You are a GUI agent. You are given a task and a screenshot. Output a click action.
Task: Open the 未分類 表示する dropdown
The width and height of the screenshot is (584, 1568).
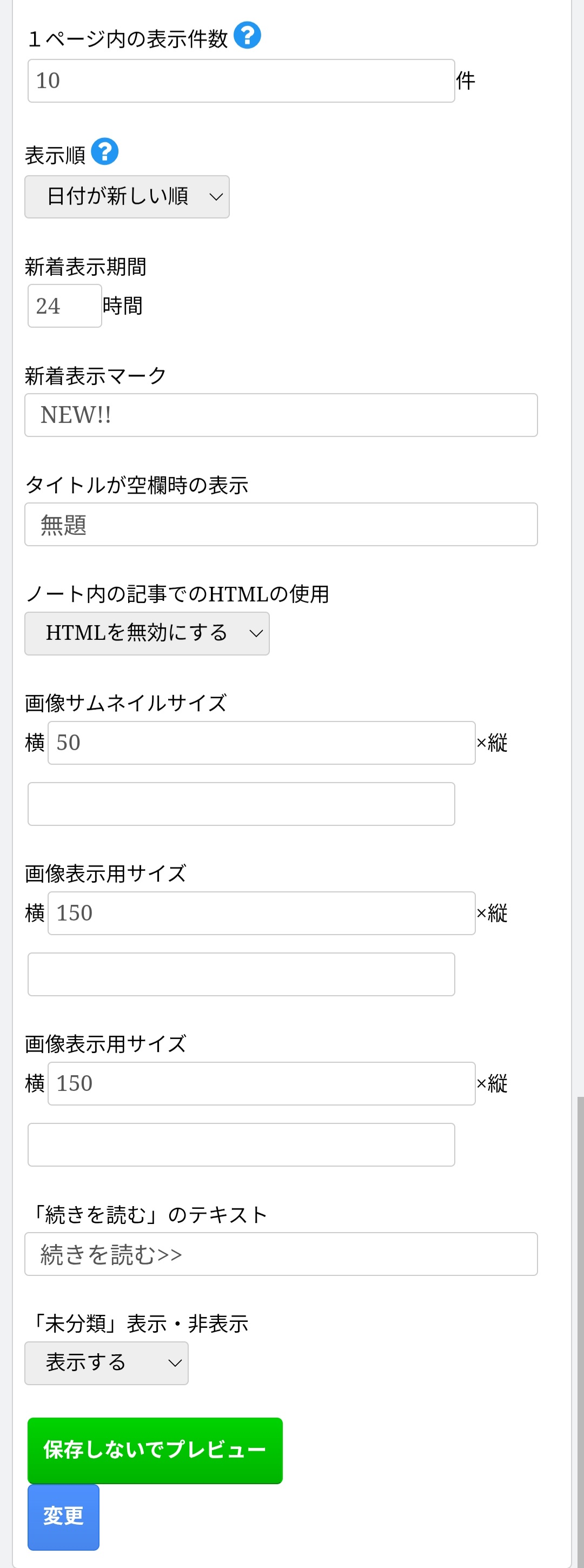pyautogui.click(x=107, y=1363)
